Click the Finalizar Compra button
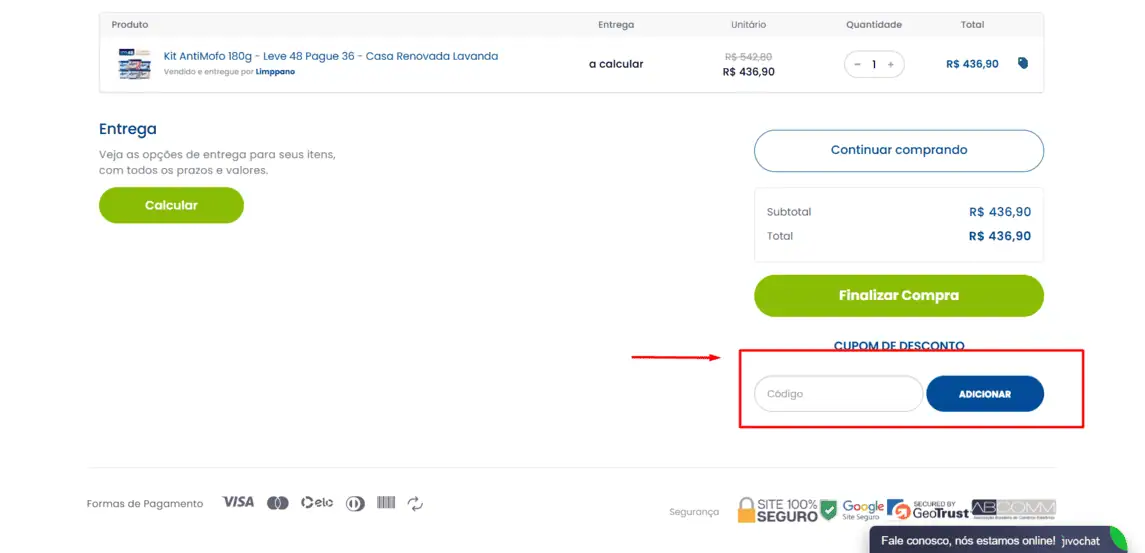Screen dimensions: 1145x553 (x=899, y=296)
